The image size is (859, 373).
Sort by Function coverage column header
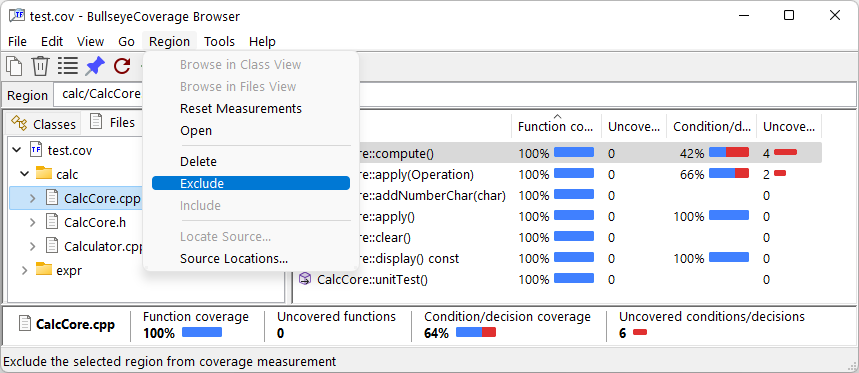557,127
